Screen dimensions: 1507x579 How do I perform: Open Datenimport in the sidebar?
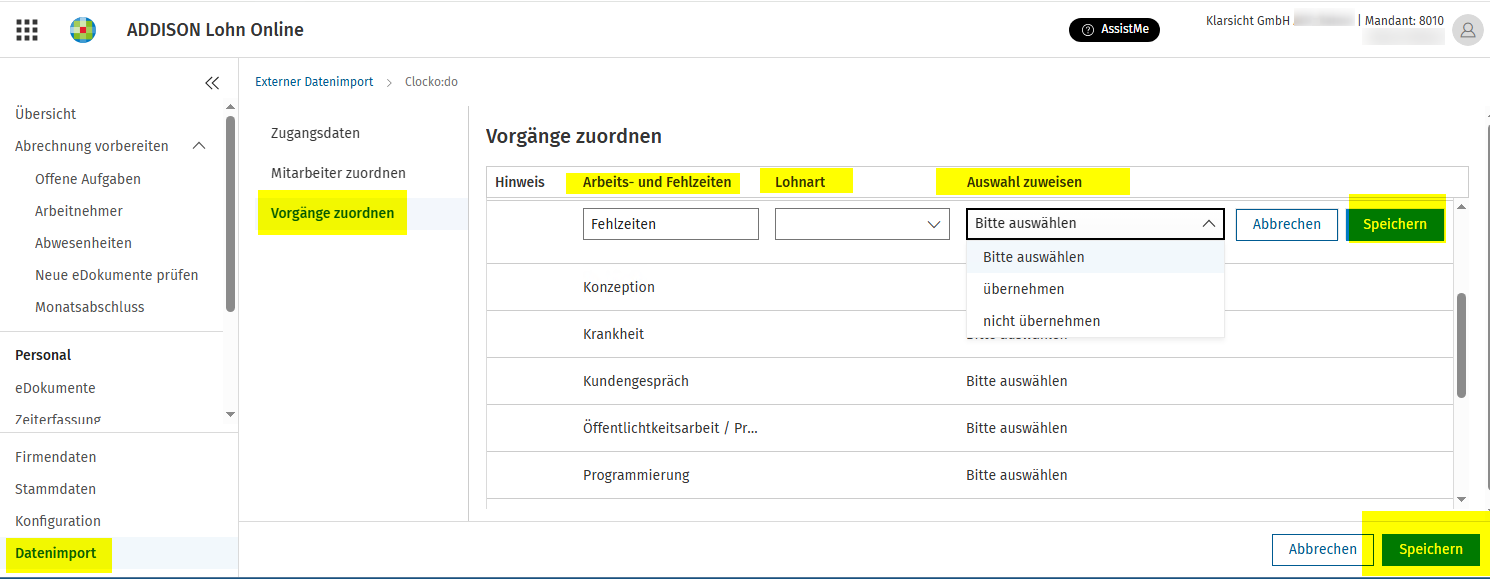56,553
